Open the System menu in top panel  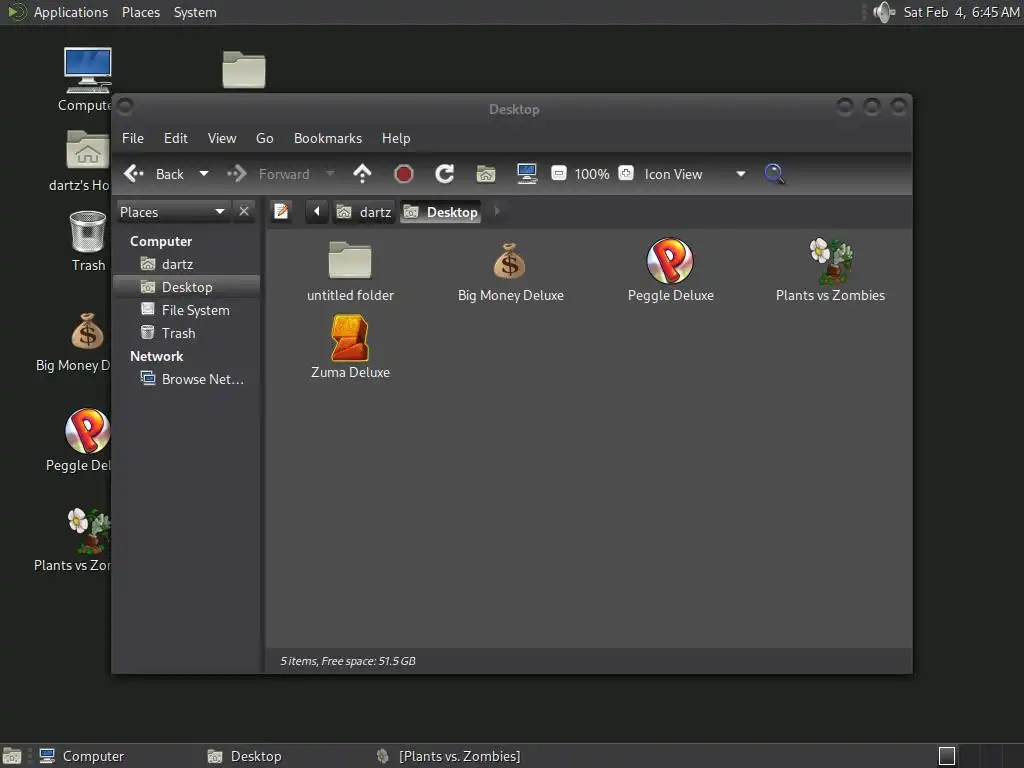point(195,12)
